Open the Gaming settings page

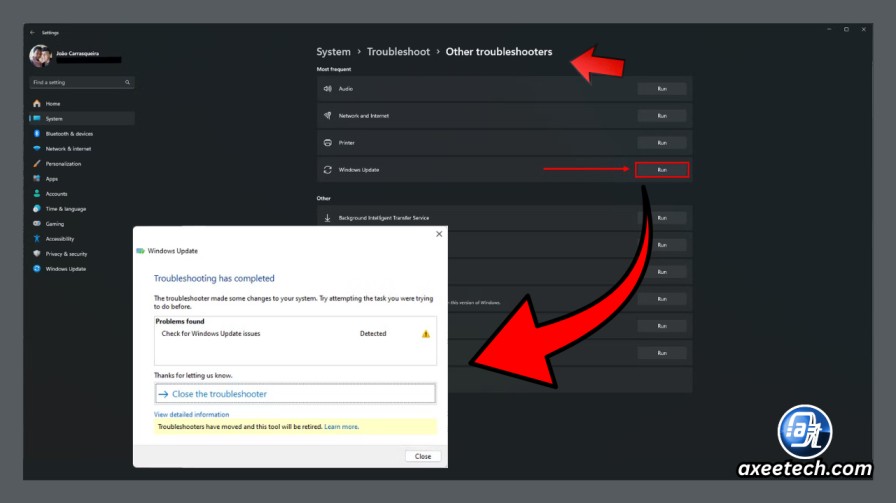(x=55, y=224)
